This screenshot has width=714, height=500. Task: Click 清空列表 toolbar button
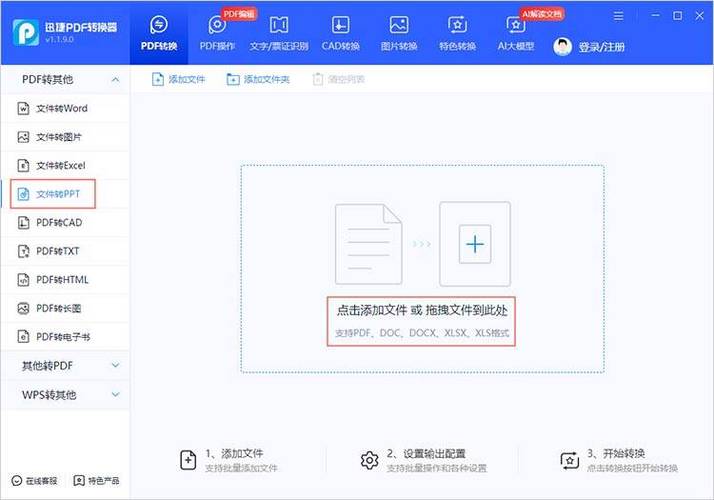338,79
